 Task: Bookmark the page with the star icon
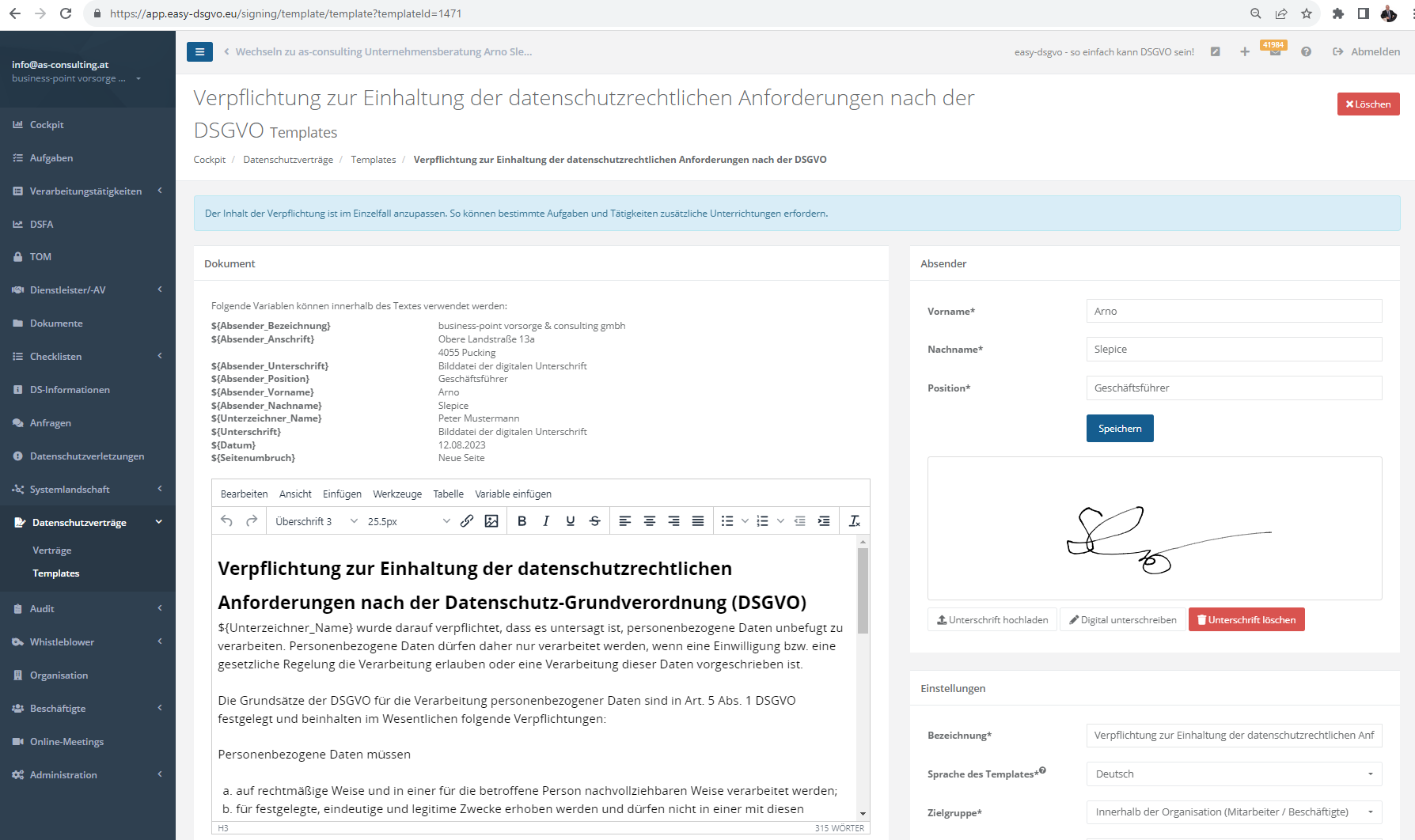tap(1307, 13)
